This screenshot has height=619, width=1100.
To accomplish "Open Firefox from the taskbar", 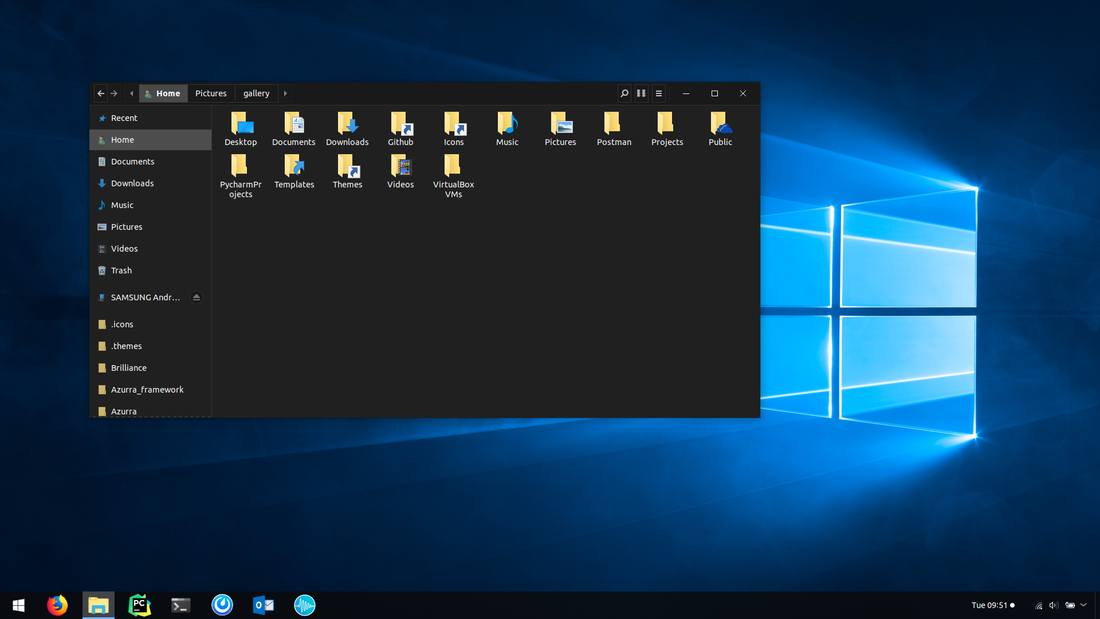I will click(x=57, y=605).
